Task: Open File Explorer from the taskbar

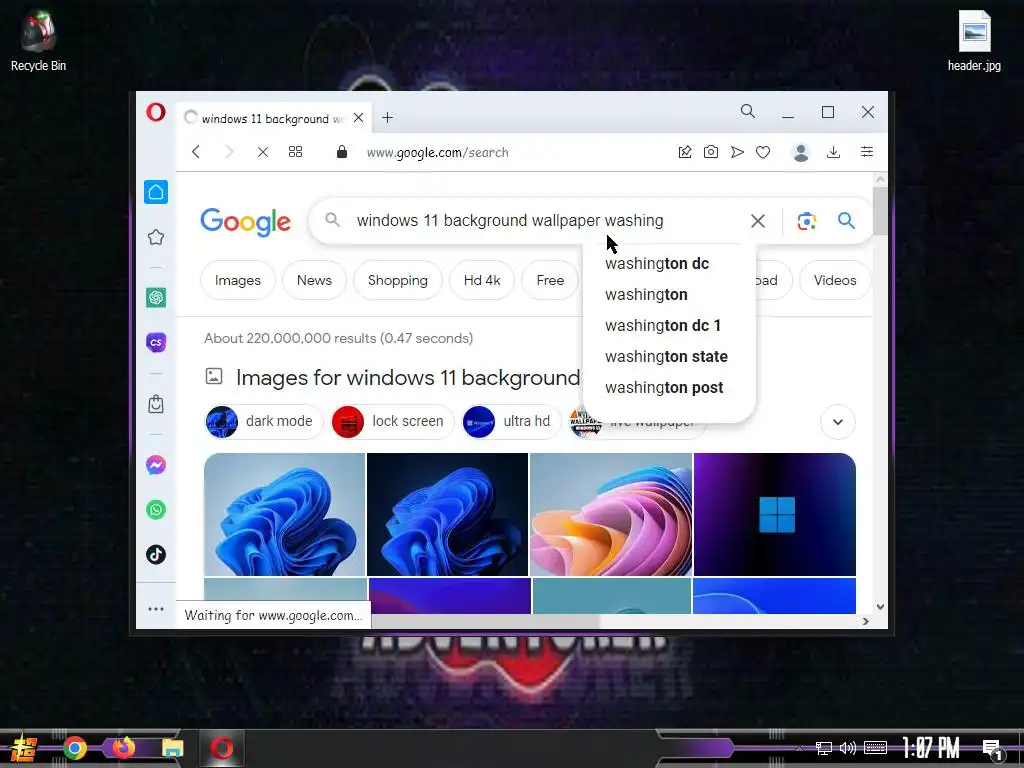Action: pyautogui.click(x=172, y=748)
